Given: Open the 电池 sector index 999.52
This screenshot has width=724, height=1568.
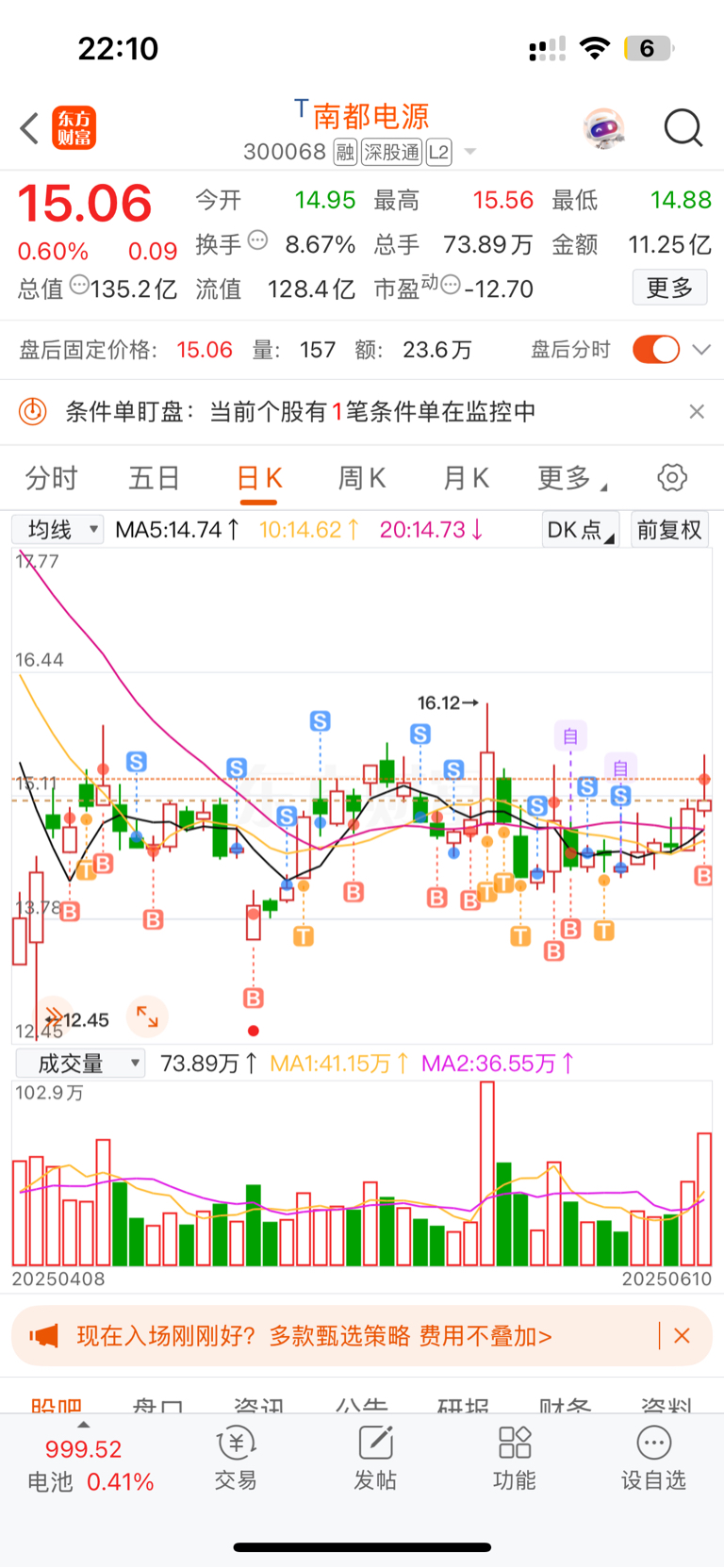Looking at the screenshot, I should (x=90, y=1464).
